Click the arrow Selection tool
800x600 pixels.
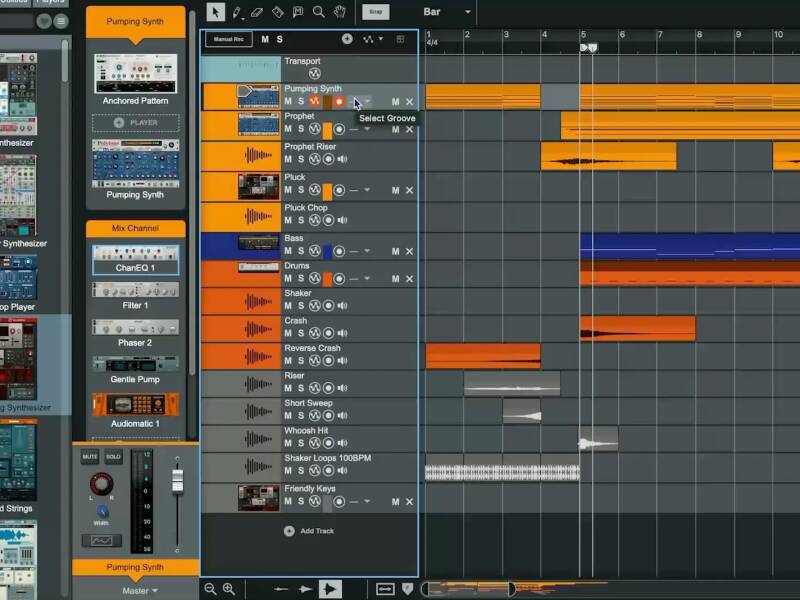[x=216, y=12]
